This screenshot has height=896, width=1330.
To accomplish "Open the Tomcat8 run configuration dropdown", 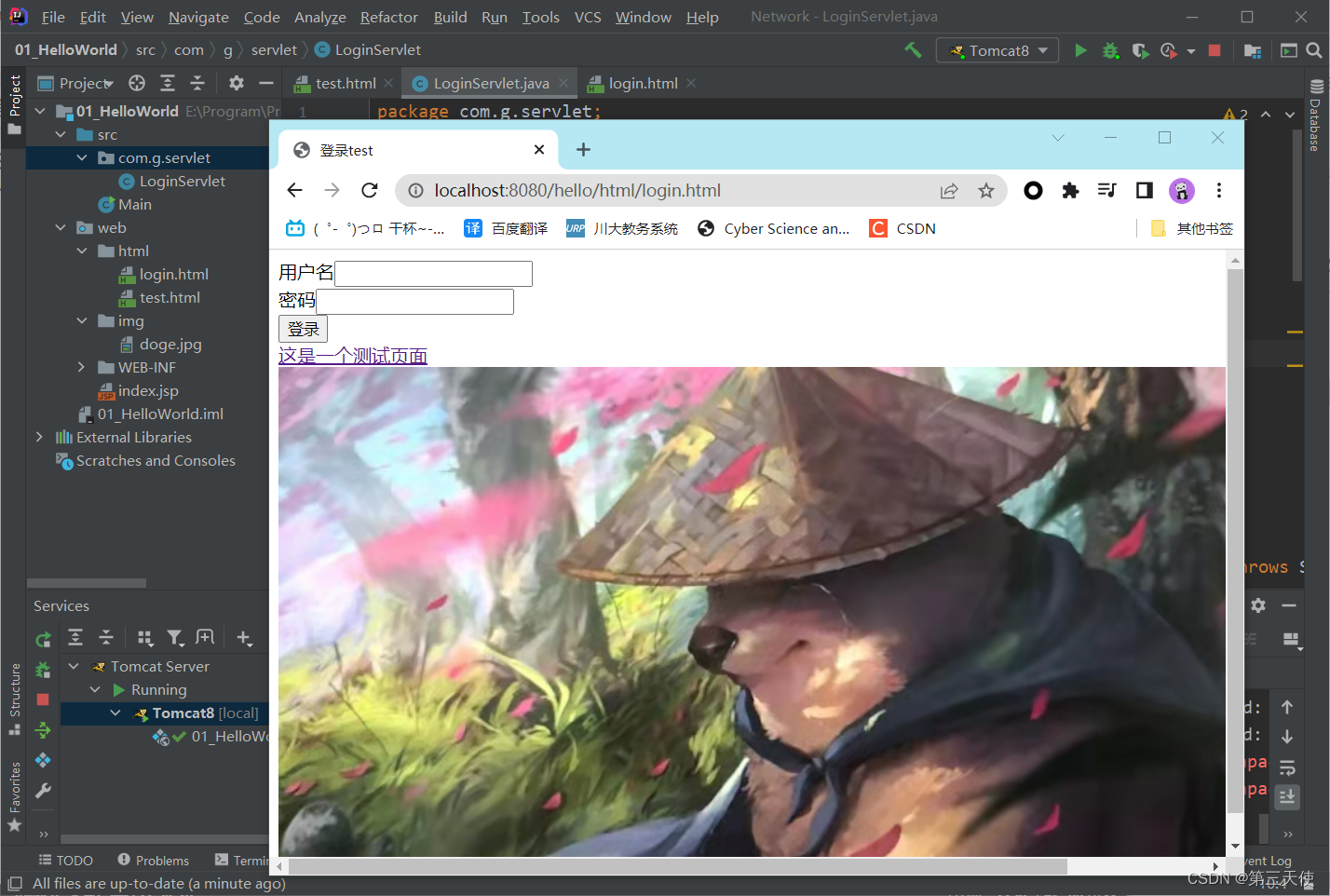I will [997, 50].
